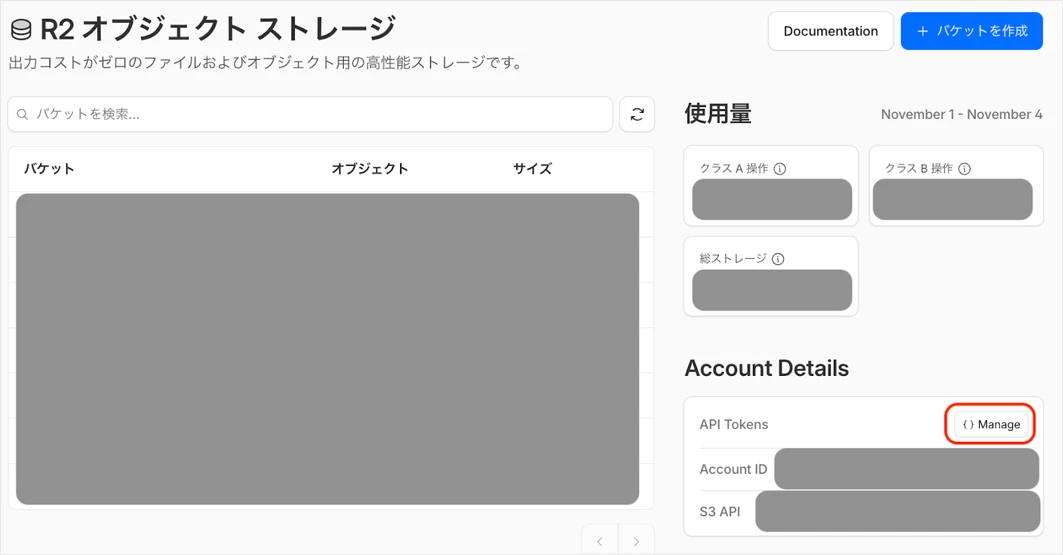The image size is (1063, 555).
Task: Click the R2 オブジェクト ストレージ title
Action: (218, 30)
